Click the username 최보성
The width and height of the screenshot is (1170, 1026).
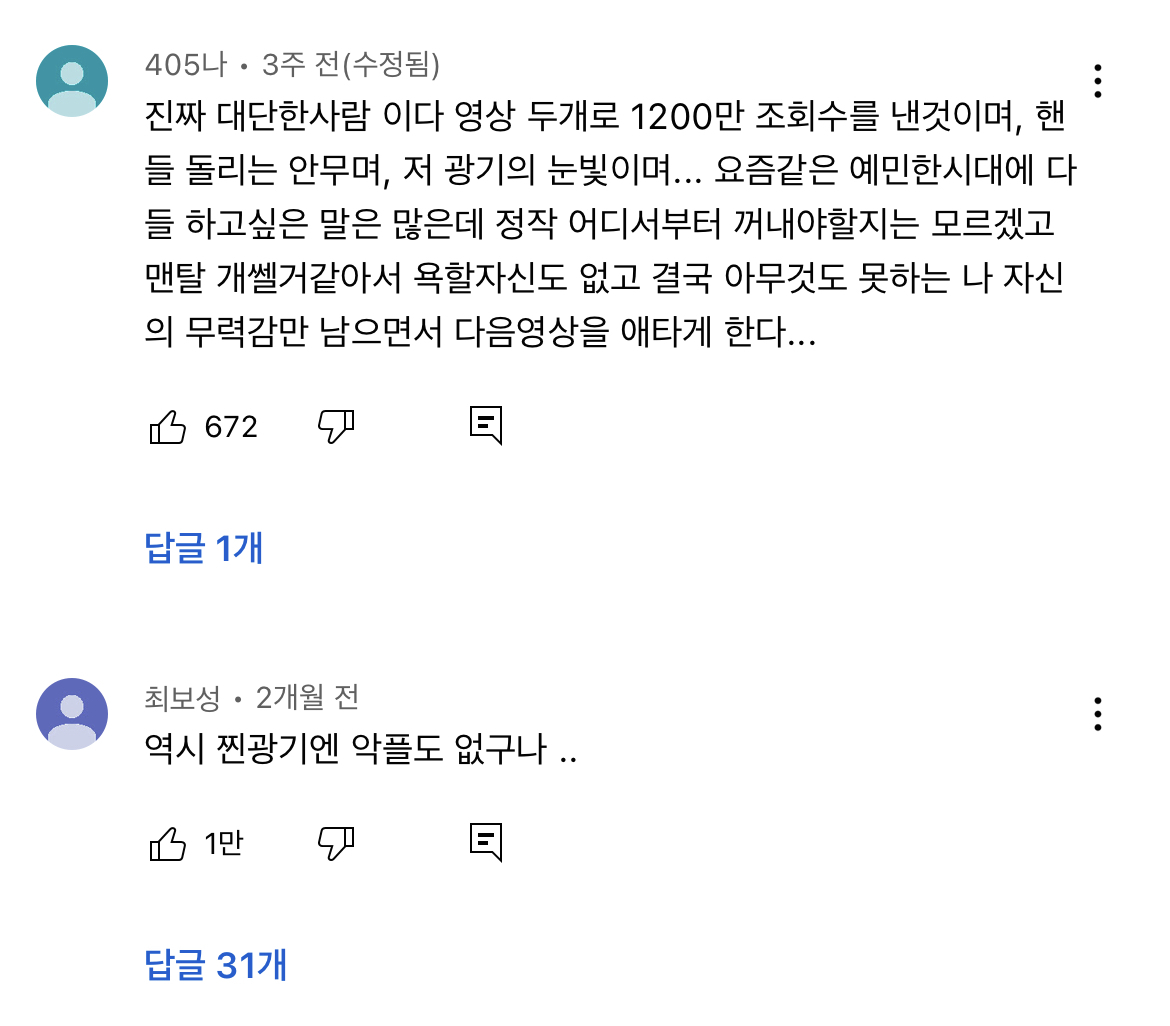pyautogui.click(x=182, y=697)
